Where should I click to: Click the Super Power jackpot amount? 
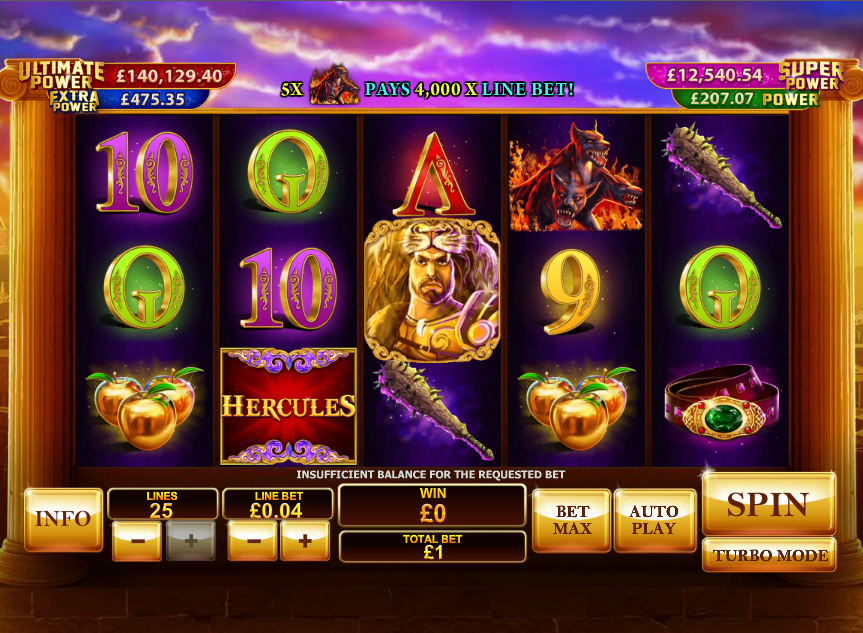pos(714,75)
